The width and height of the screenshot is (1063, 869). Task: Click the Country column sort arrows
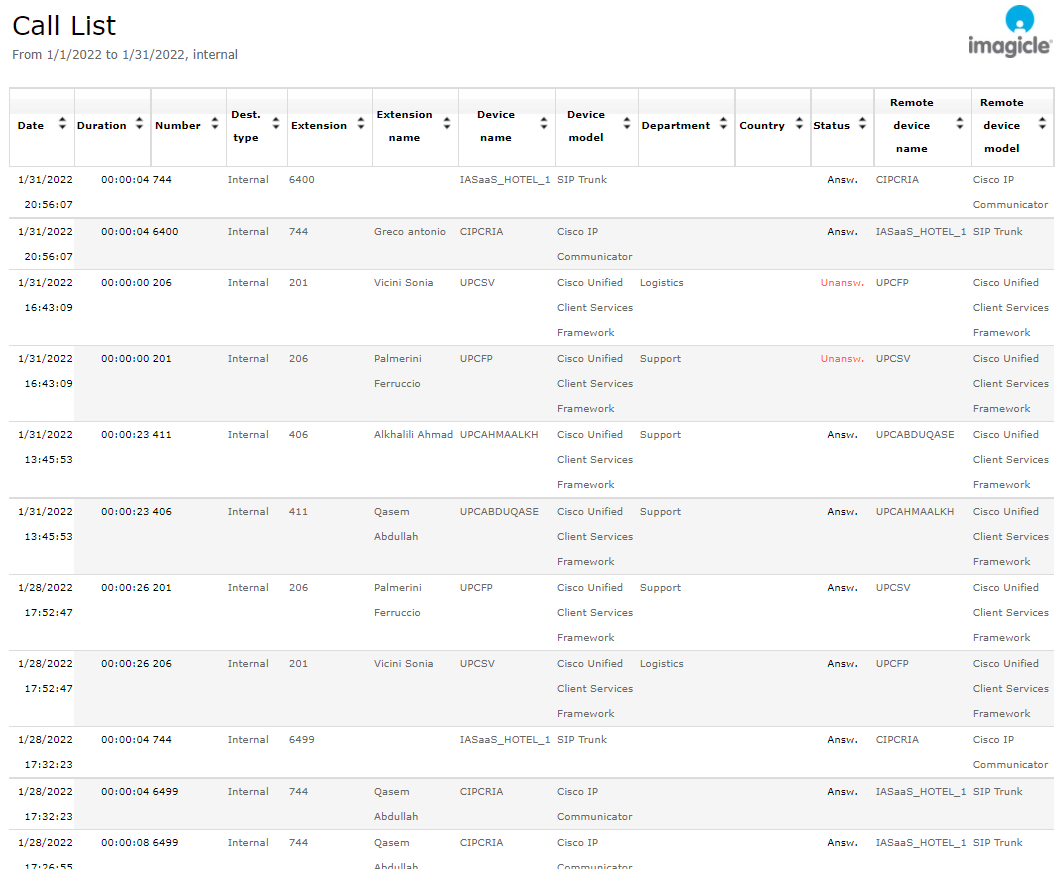pyautogui.click(x=798, y=125)
